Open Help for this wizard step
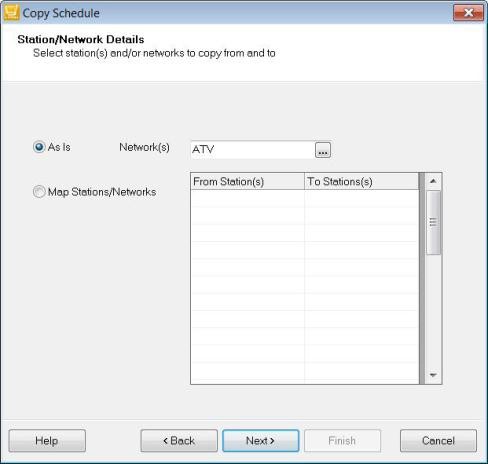This screenshot has height=464, width=488. 47,441
